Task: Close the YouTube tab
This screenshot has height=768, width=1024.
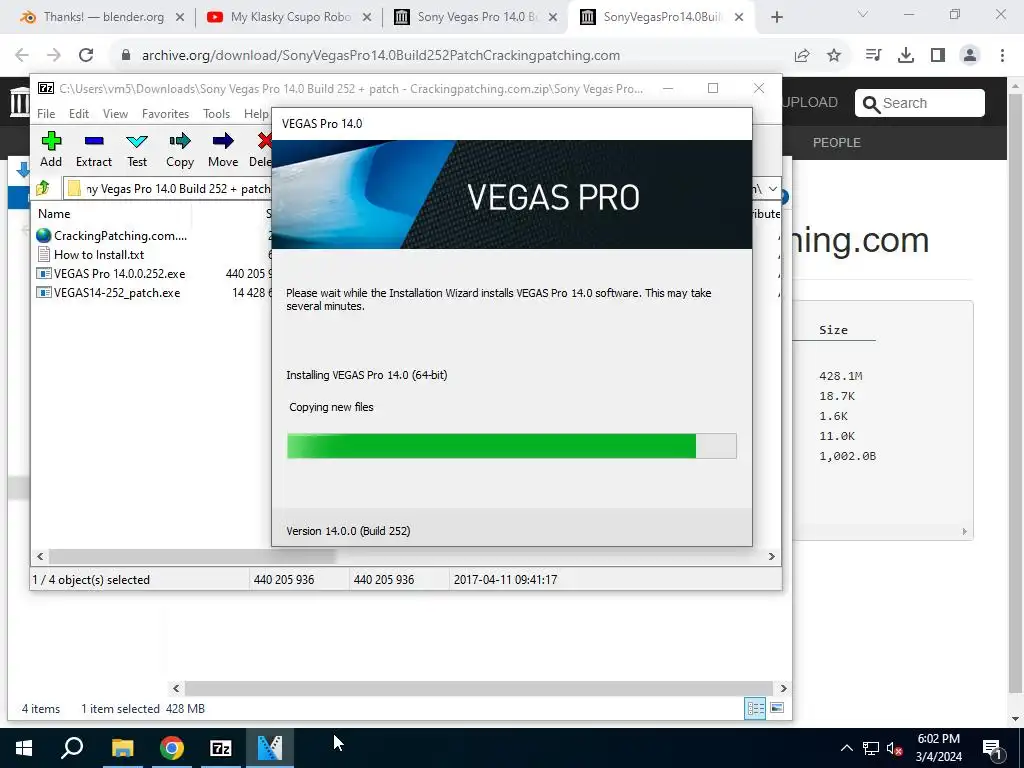Action: [367, 17]
